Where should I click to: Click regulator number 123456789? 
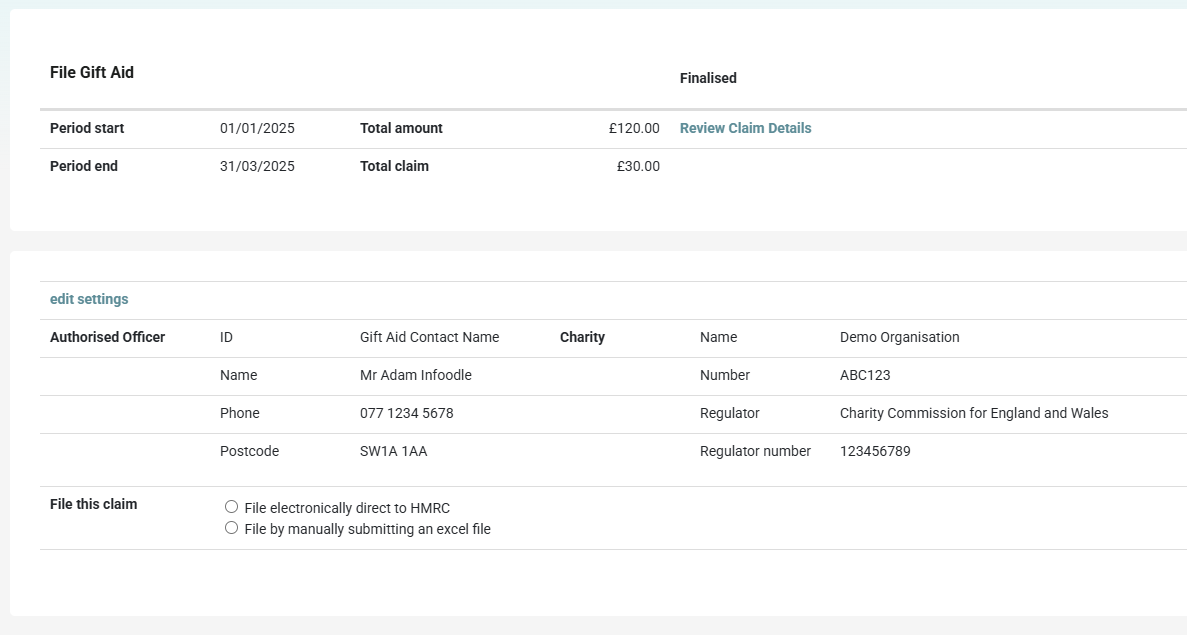(x=875, y=451)
